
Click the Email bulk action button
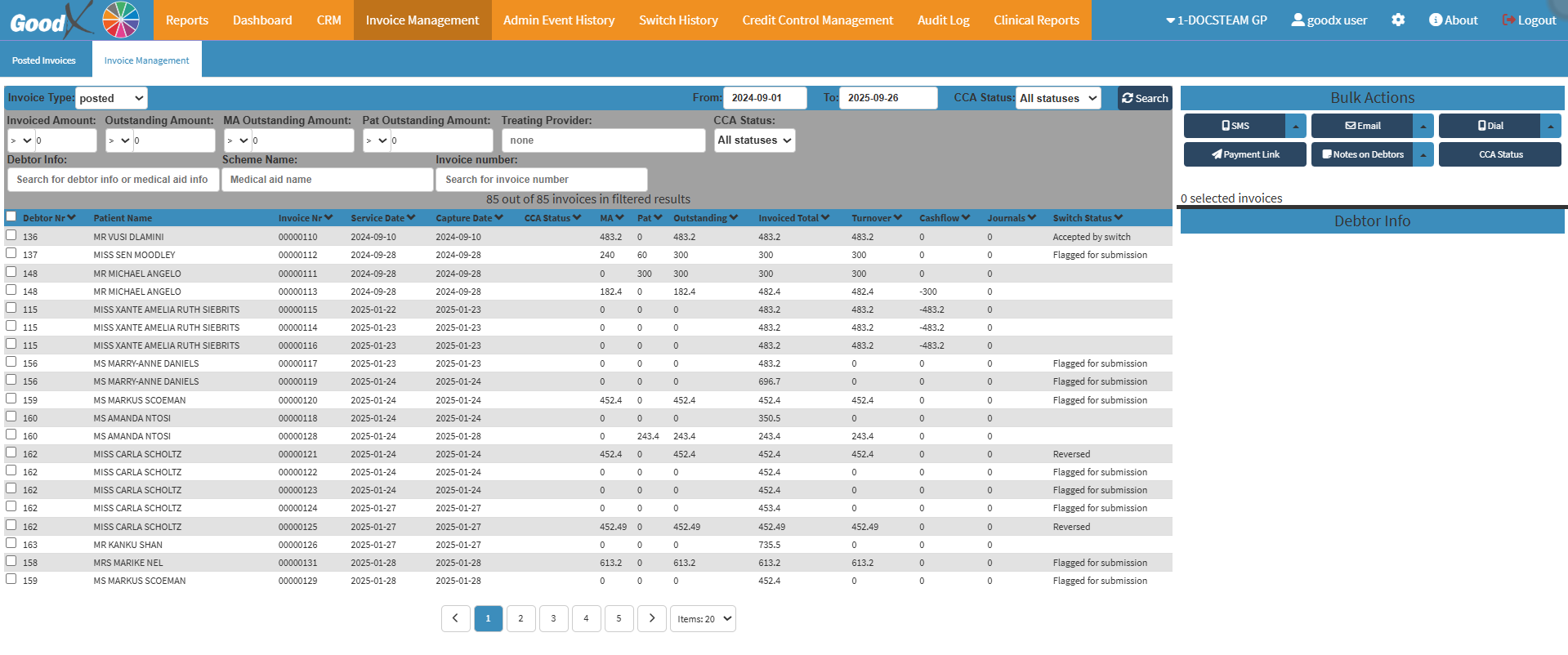point(1362,126)
